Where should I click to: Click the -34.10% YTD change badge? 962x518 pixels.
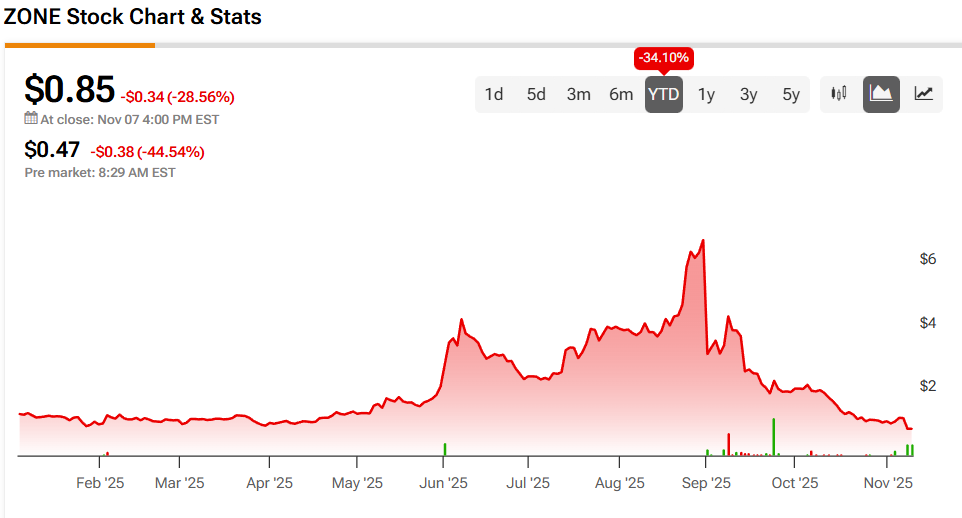(x=664, y=58)
